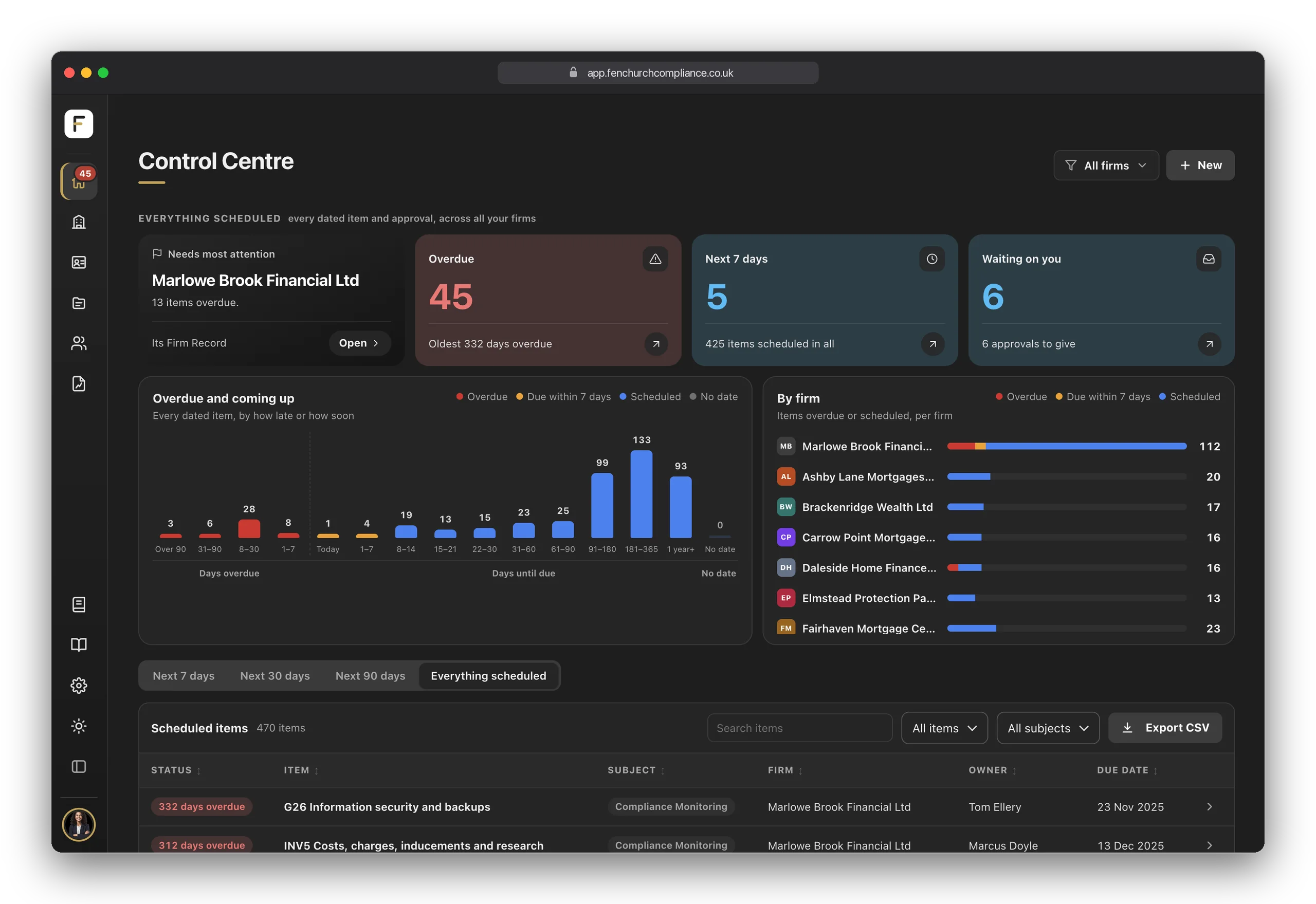Switch to the Next 30 days tab
The image size is (1316, 904).
tap(275, 676)
